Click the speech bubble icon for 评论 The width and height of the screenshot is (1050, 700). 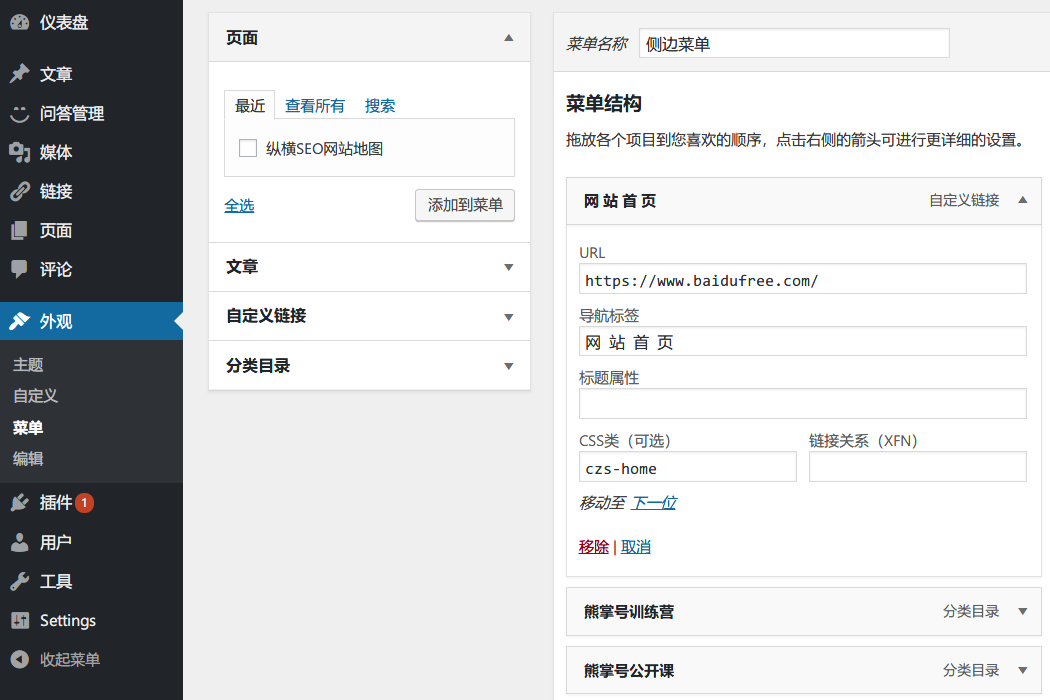pos(19,269)
